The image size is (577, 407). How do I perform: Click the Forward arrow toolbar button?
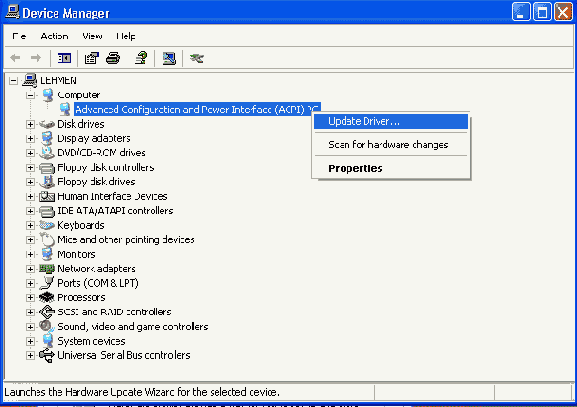[36, 58]
